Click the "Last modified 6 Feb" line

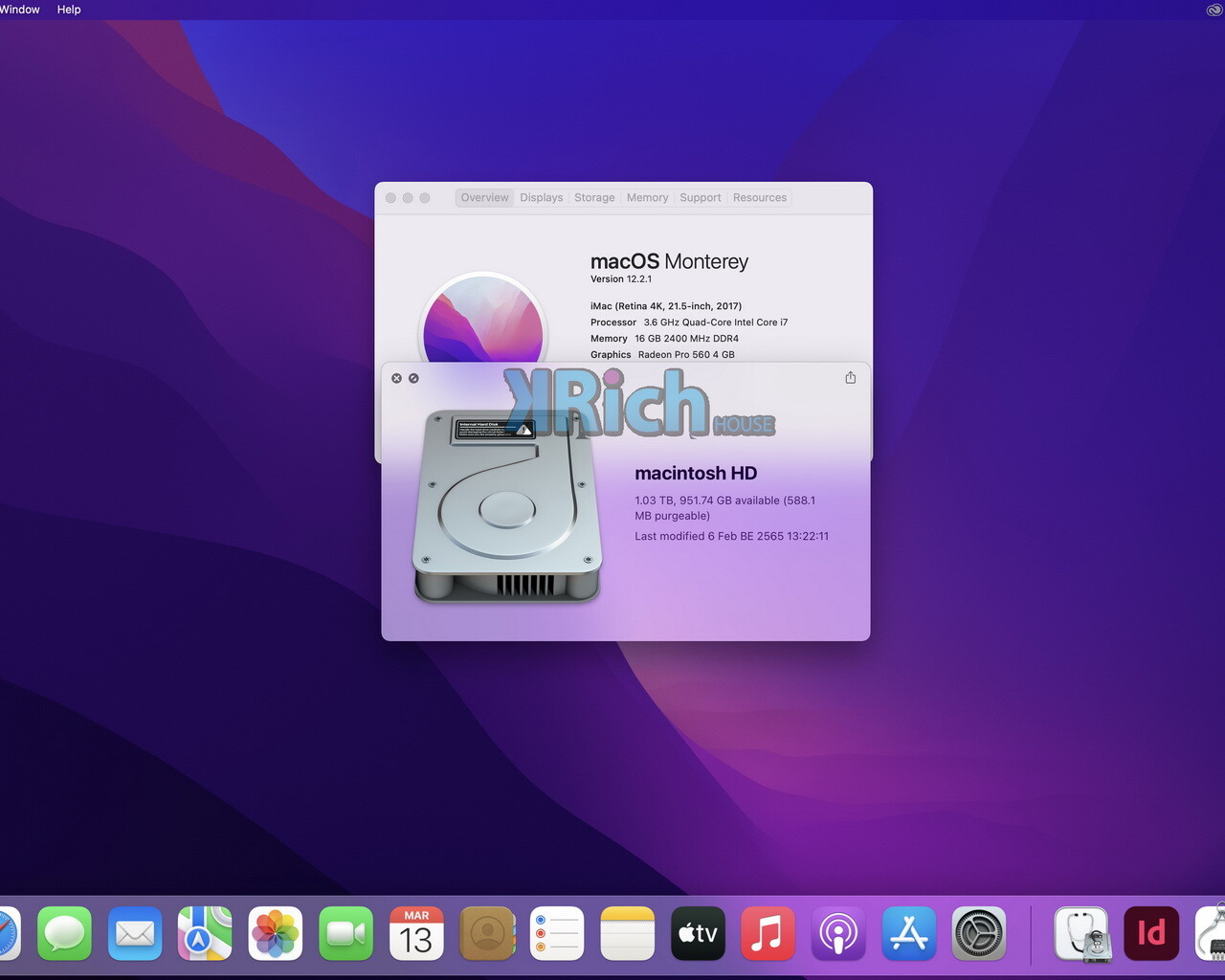732,536
